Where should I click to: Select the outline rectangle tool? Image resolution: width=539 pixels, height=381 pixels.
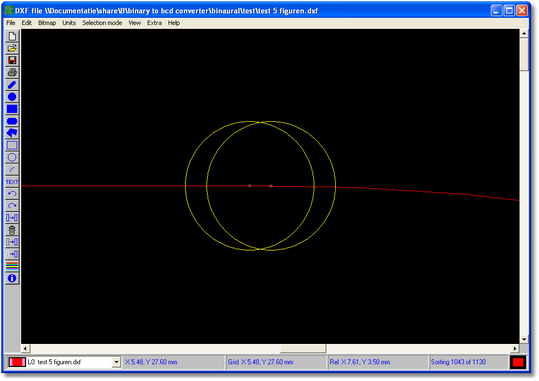(12, 145)
